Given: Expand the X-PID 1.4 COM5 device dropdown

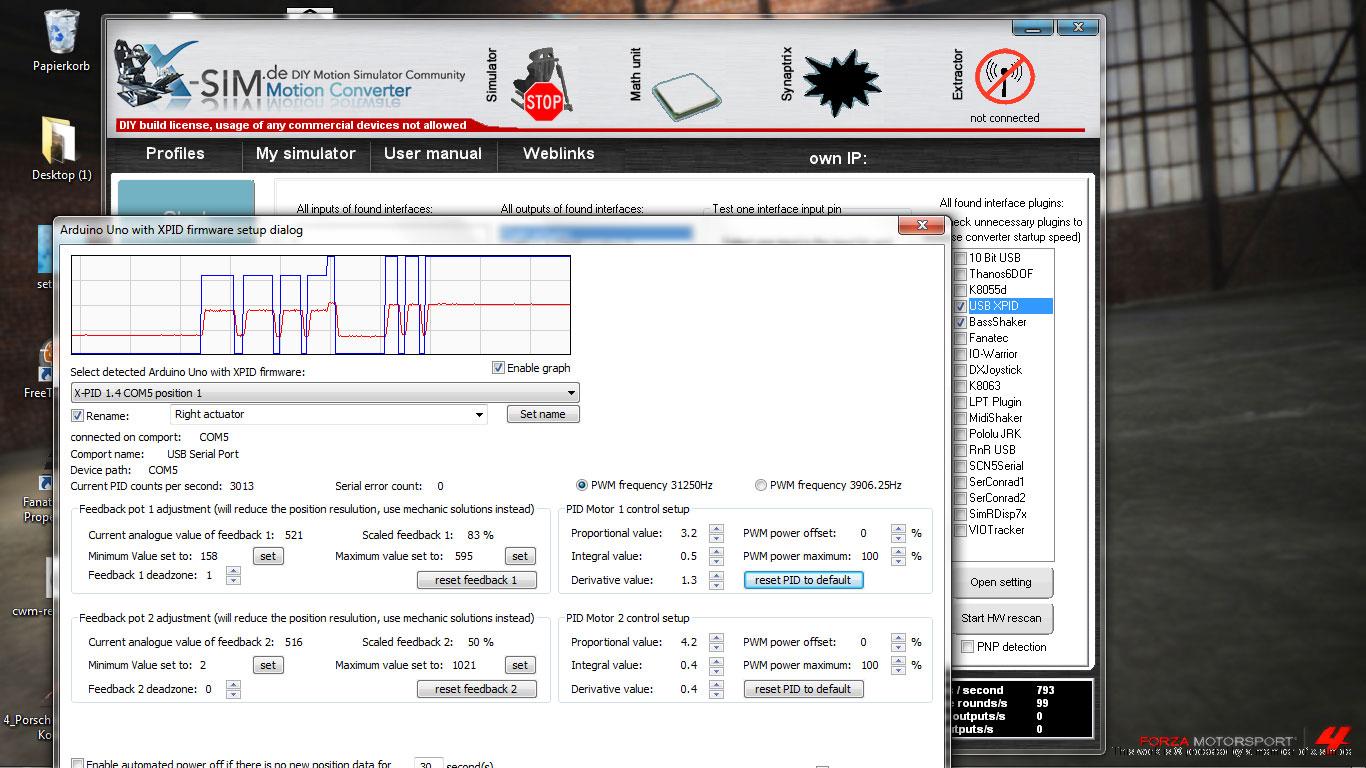Looking at the screenshot, I should (571, 393).
